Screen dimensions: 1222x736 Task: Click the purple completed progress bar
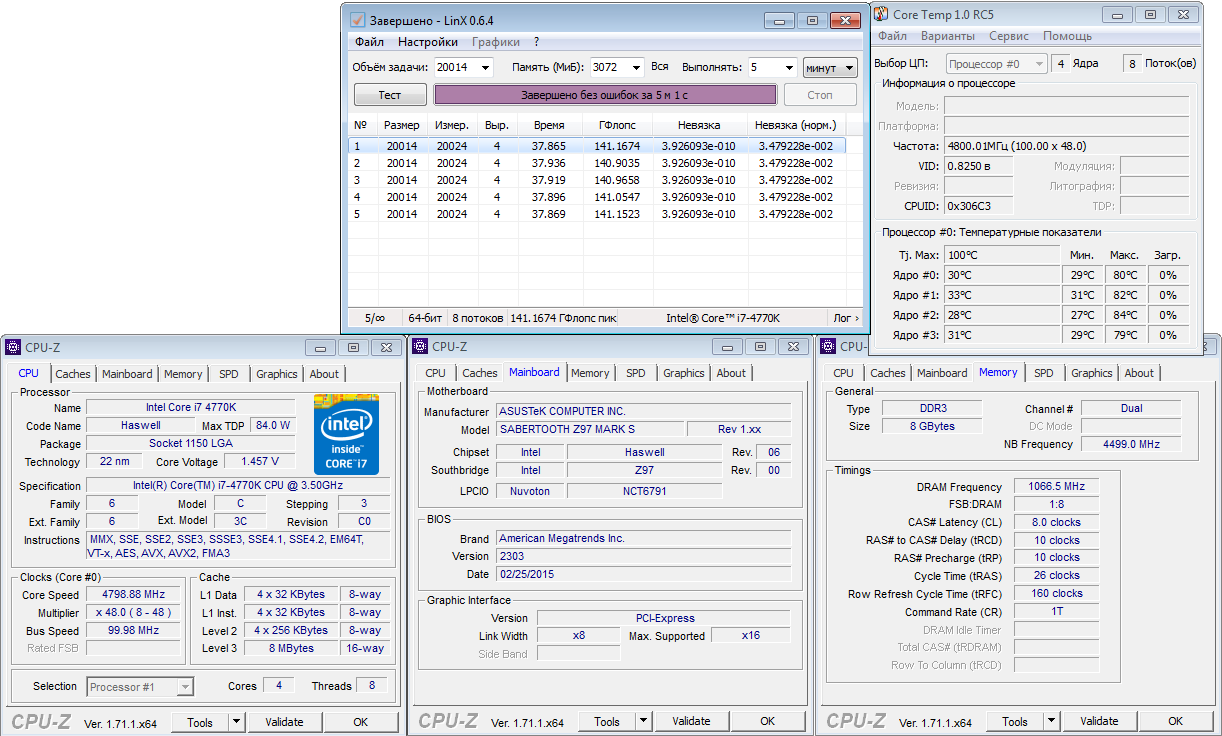(x=605, y=95)
